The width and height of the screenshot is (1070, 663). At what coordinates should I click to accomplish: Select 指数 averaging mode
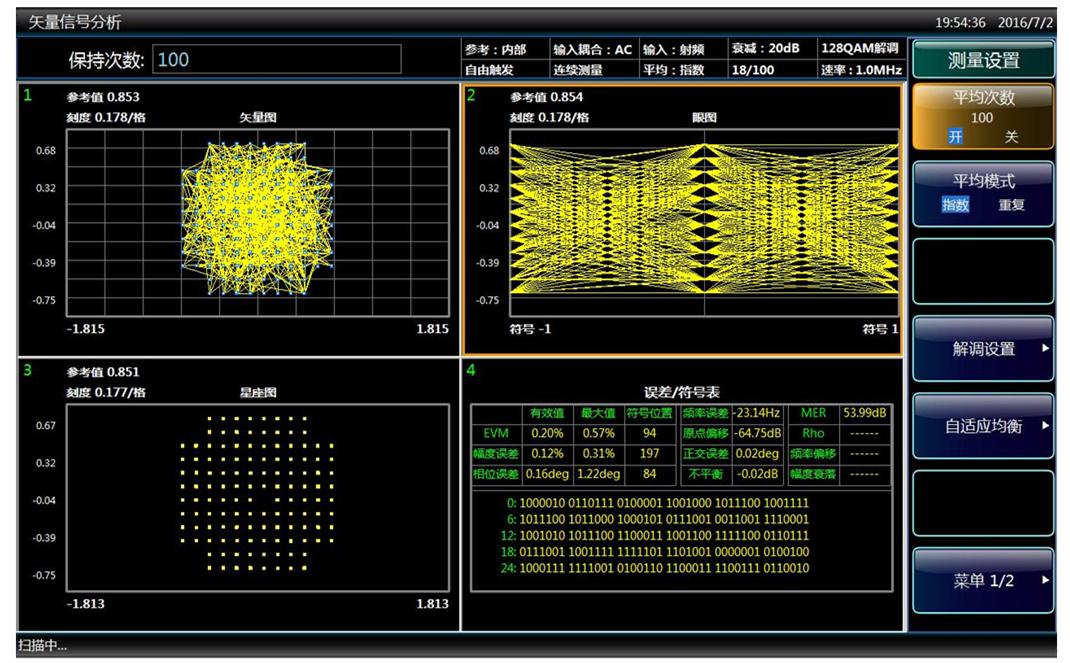point(955,205)
